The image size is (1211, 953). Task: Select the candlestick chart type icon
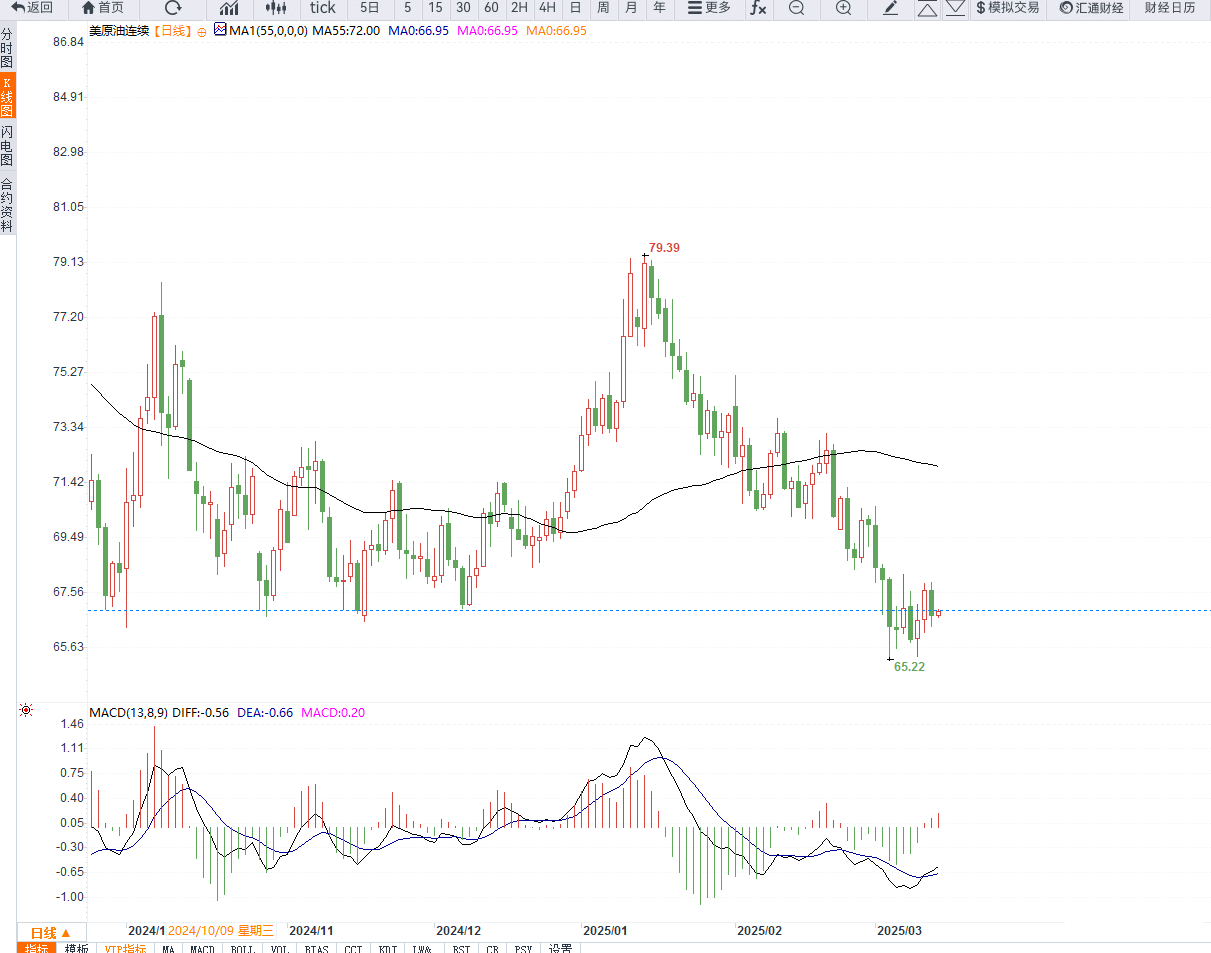pyautogui.click(x=275, y=8)
